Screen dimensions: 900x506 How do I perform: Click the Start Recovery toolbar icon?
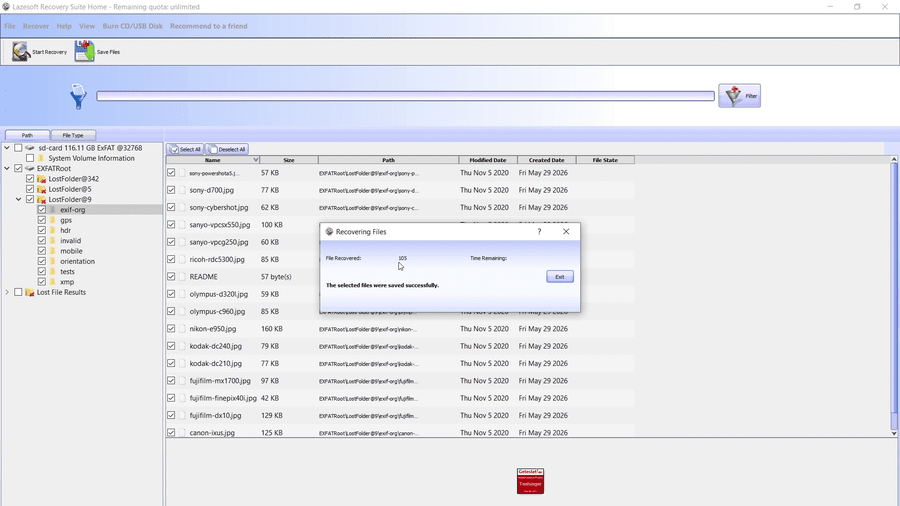(21, 52)
